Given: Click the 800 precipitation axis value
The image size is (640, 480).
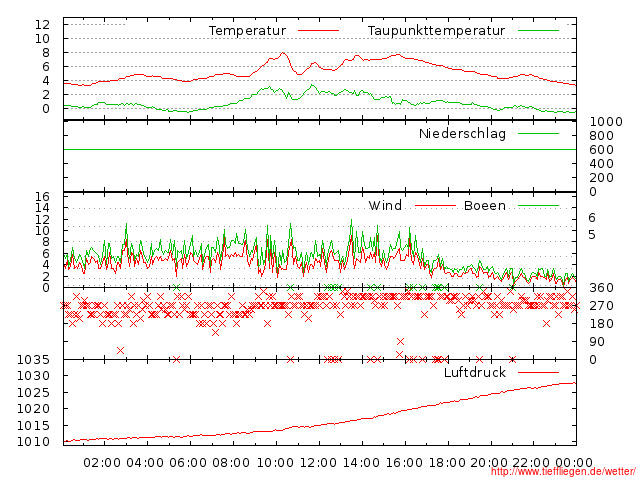Looking at the screenshot, I should coord(602,136).
